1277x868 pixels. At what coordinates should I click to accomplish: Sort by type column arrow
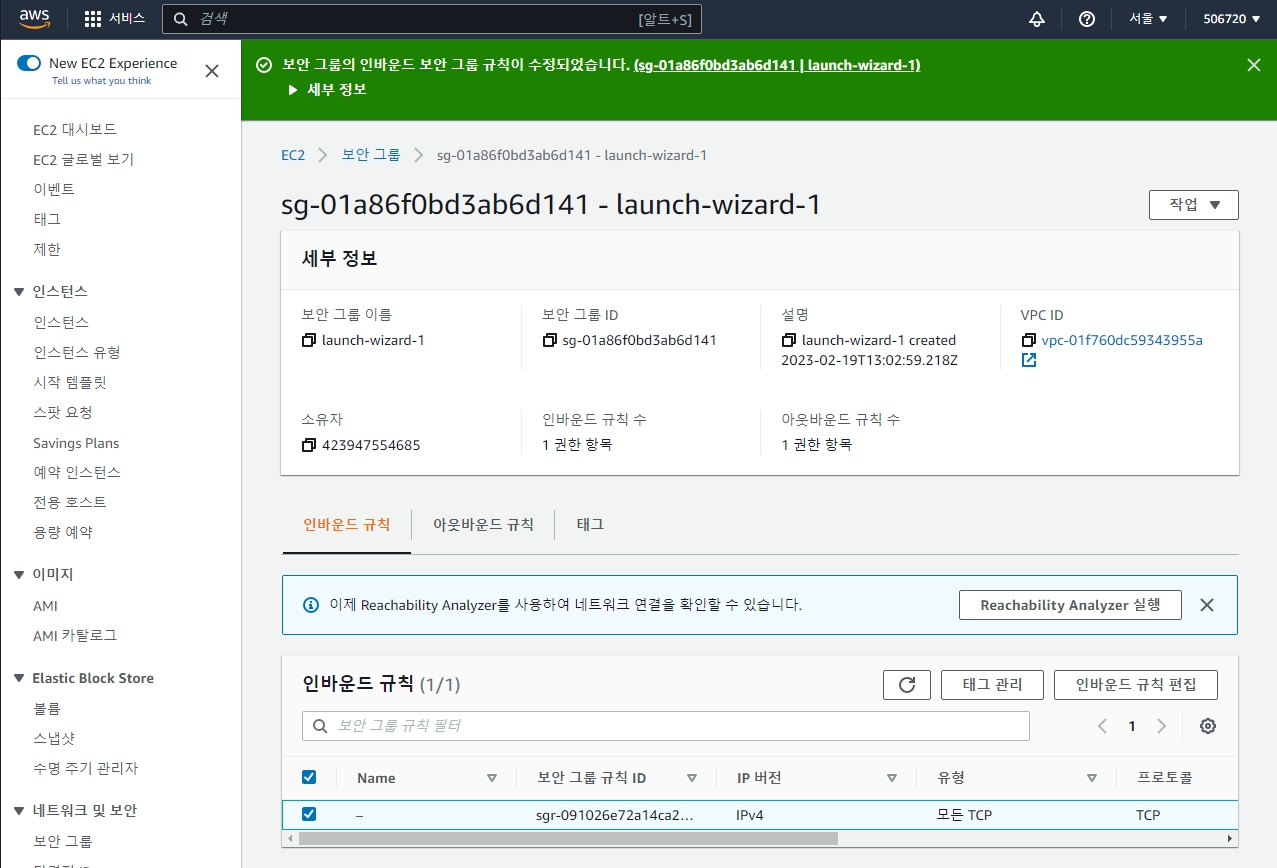(x=1091, y=778)
